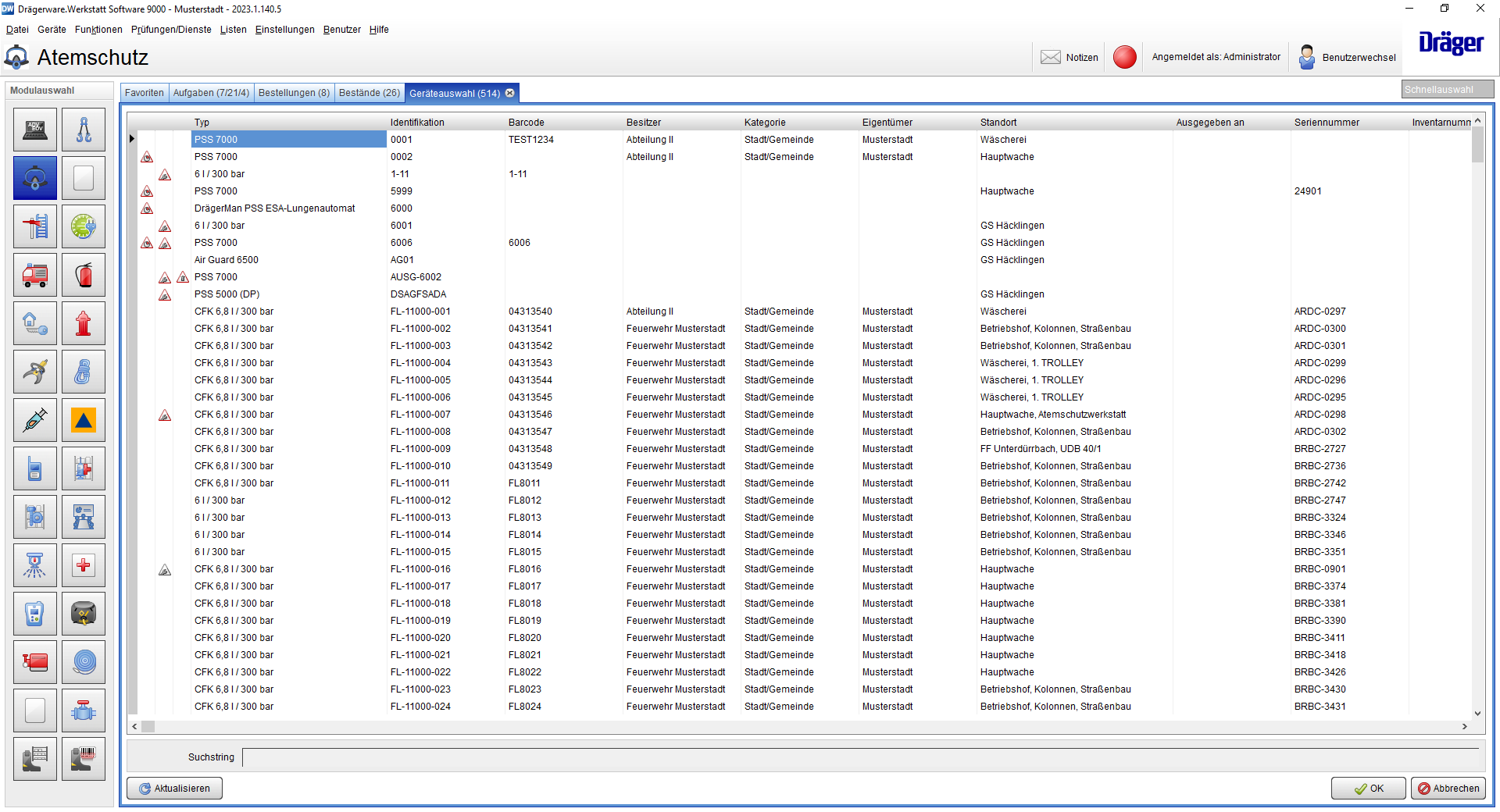Select the Atemschutz breathing mask module
The width and height of the screenshot is (1500, 812).
(x=35, y=178)
